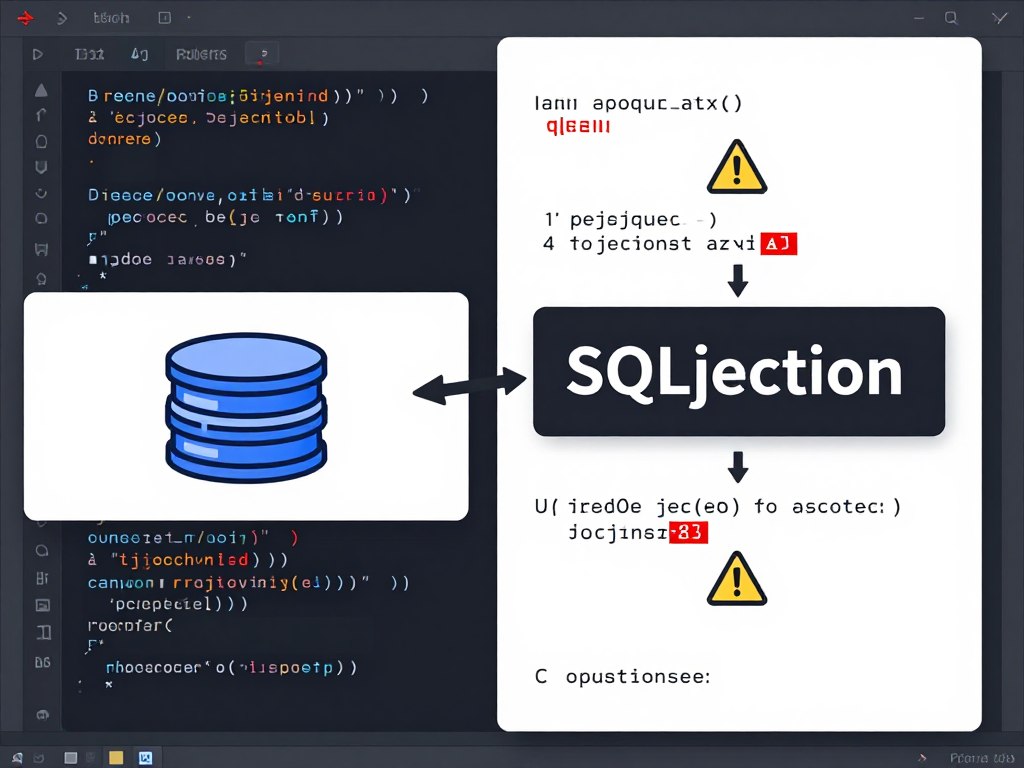Click the chevron icon beside the red logo
1024x768 pixels.
62,18
